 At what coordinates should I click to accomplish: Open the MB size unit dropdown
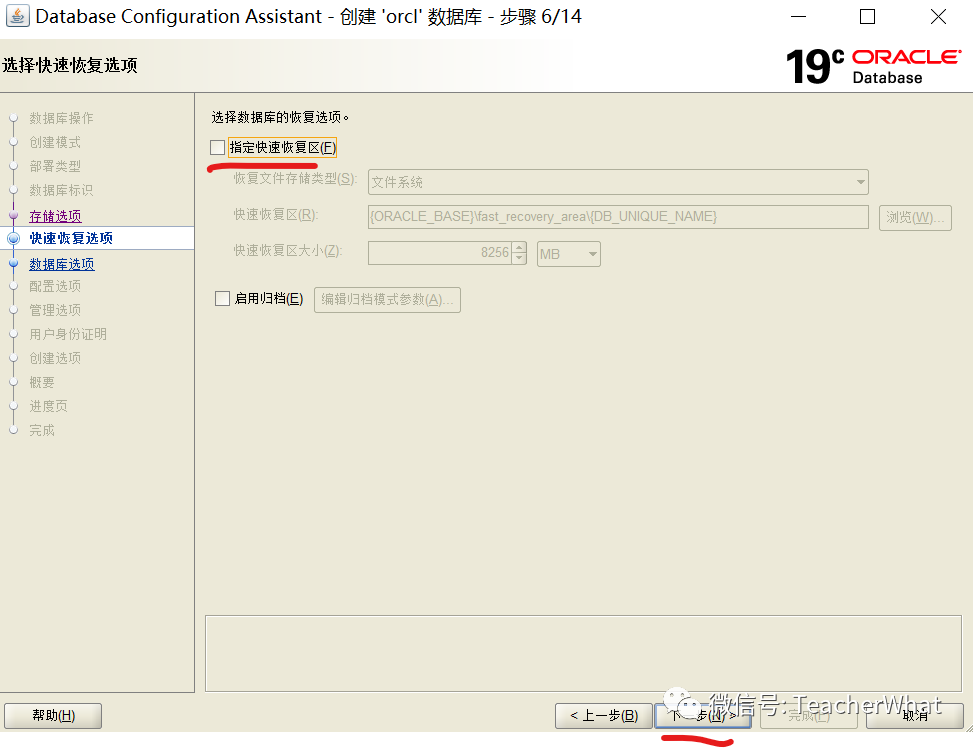(568, 254)
